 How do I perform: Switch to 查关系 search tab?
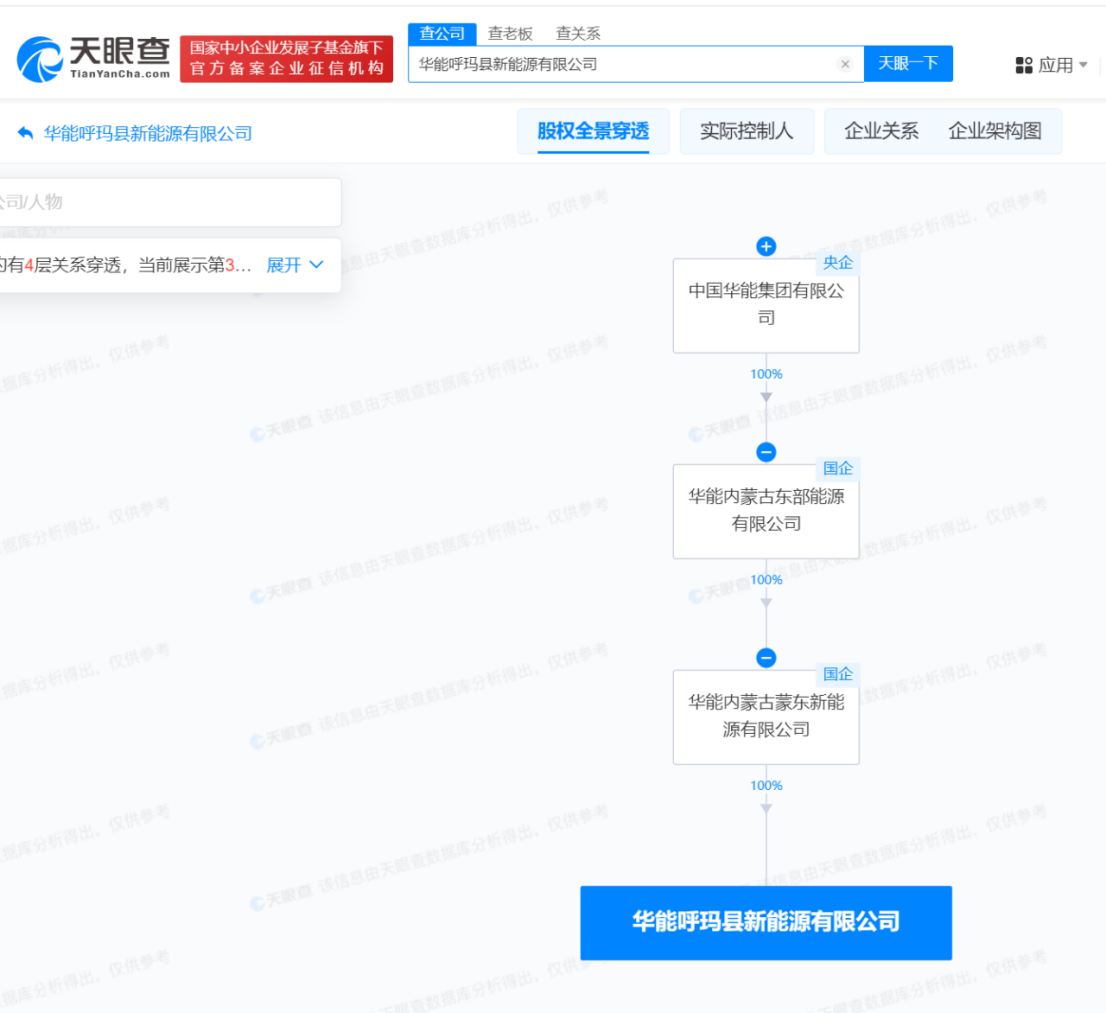coord(578,33)
